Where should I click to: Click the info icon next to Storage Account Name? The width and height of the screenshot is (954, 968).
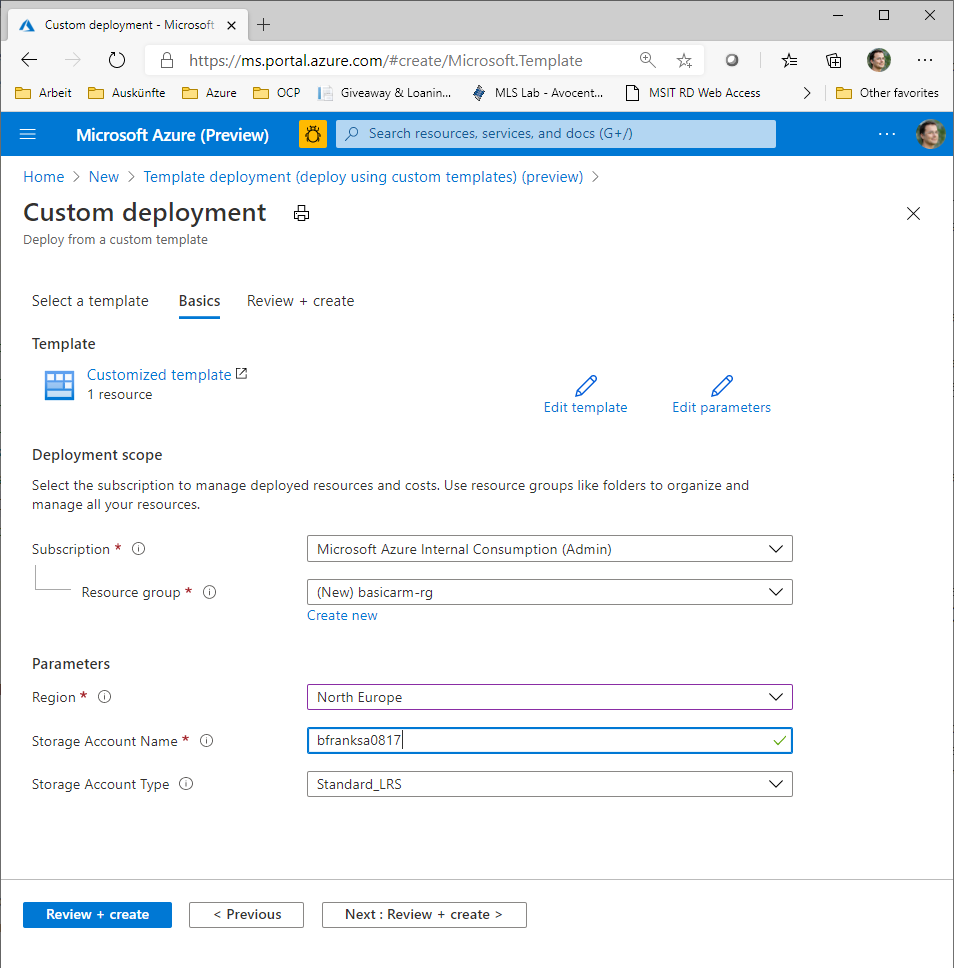[206, 741]
